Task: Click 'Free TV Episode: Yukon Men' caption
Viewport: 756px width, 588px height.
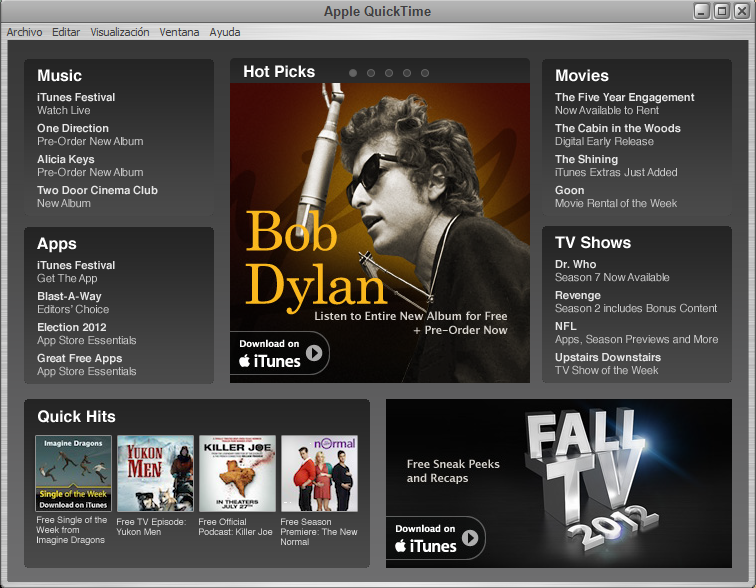Action: tap(151, 527)
